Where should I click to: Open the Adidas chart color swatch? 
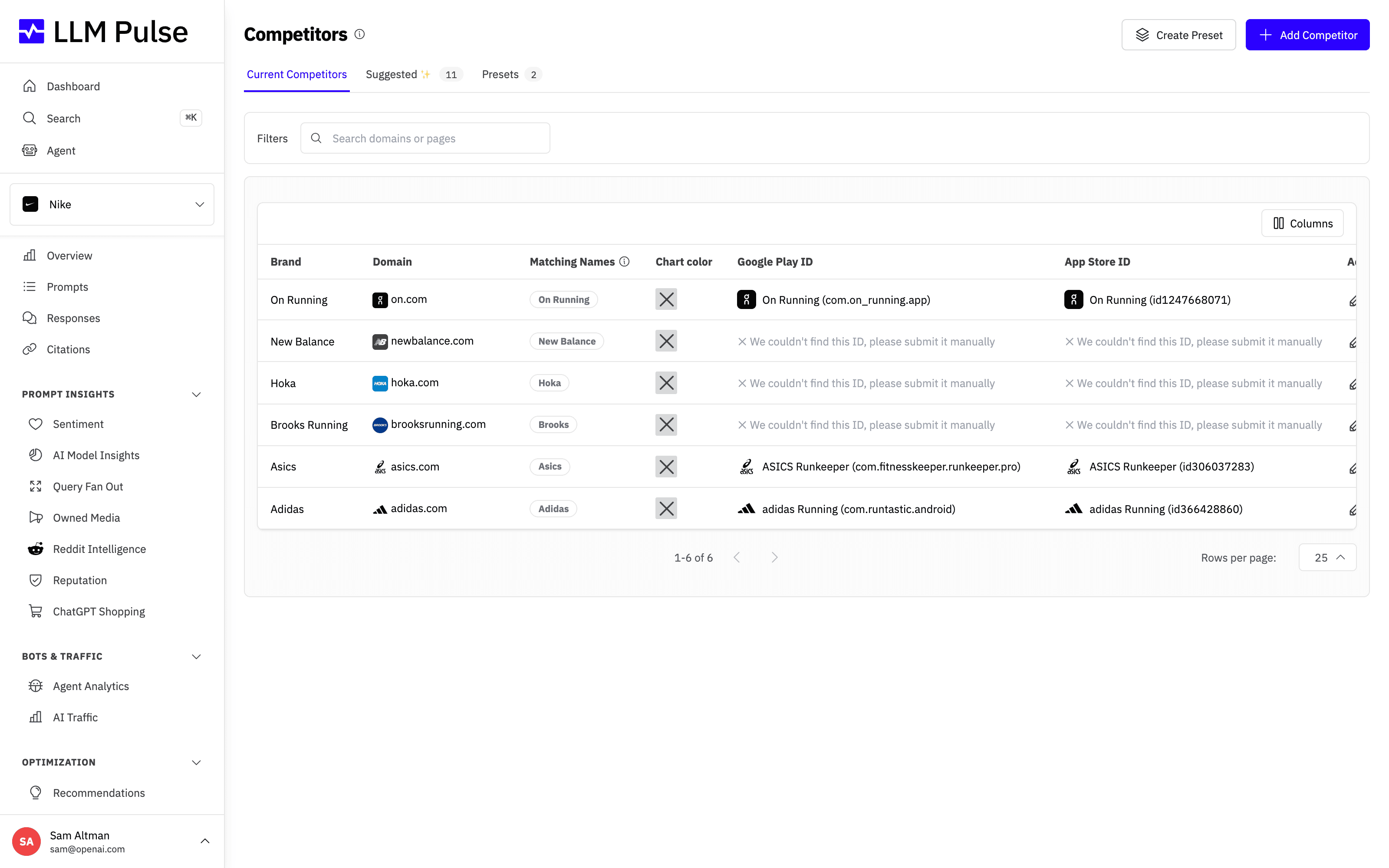(666, 509)
